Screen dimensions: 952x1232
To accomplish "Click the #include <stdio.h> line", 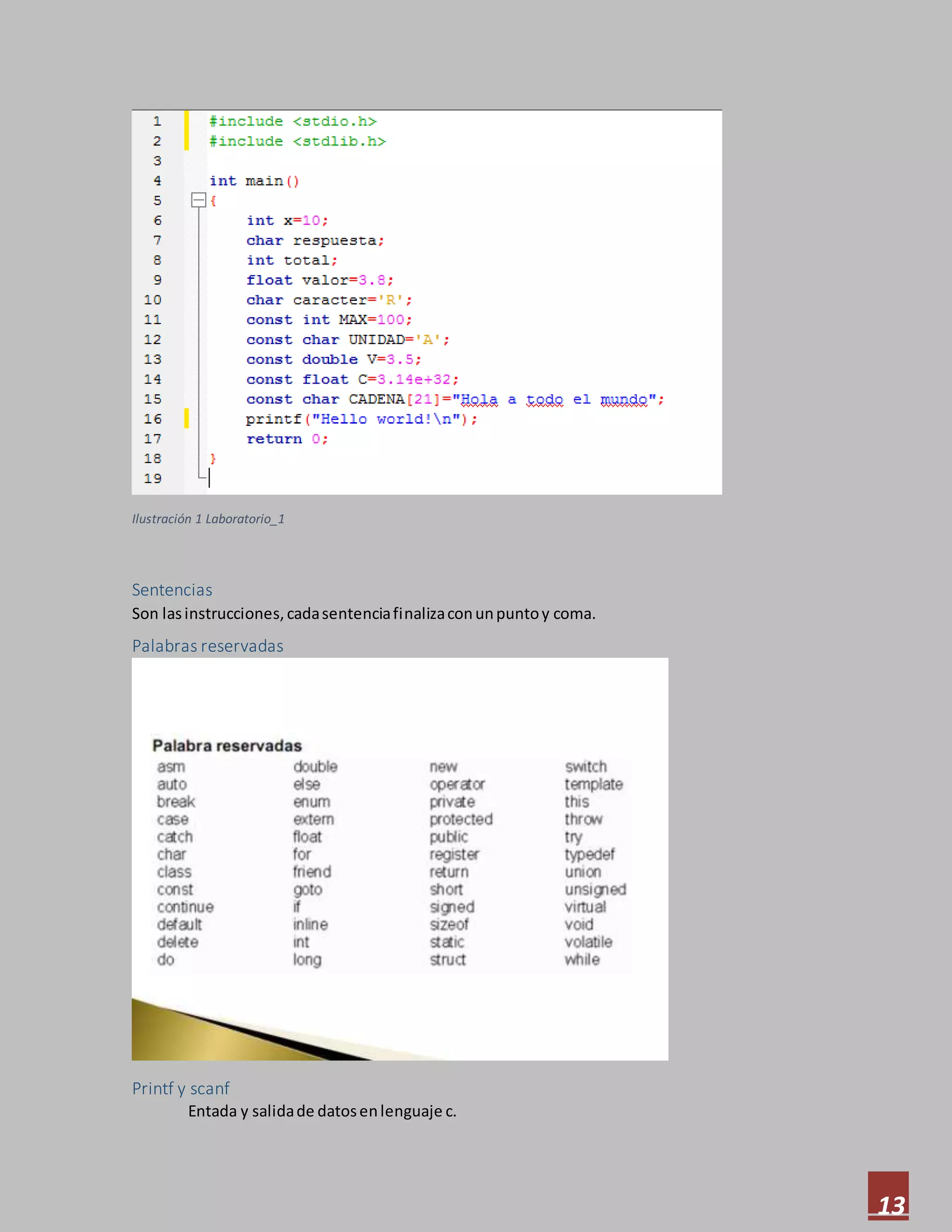I will click(293, 121).
